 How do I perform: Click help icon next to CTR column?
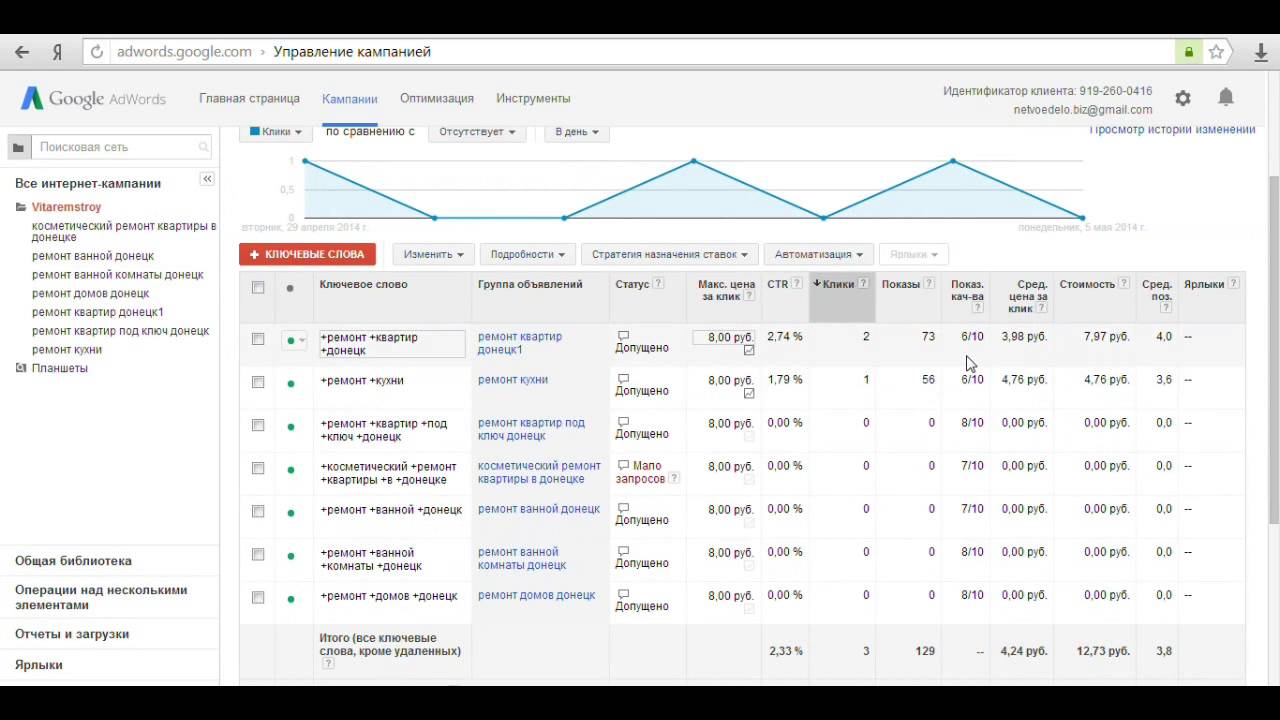(797, 284)
